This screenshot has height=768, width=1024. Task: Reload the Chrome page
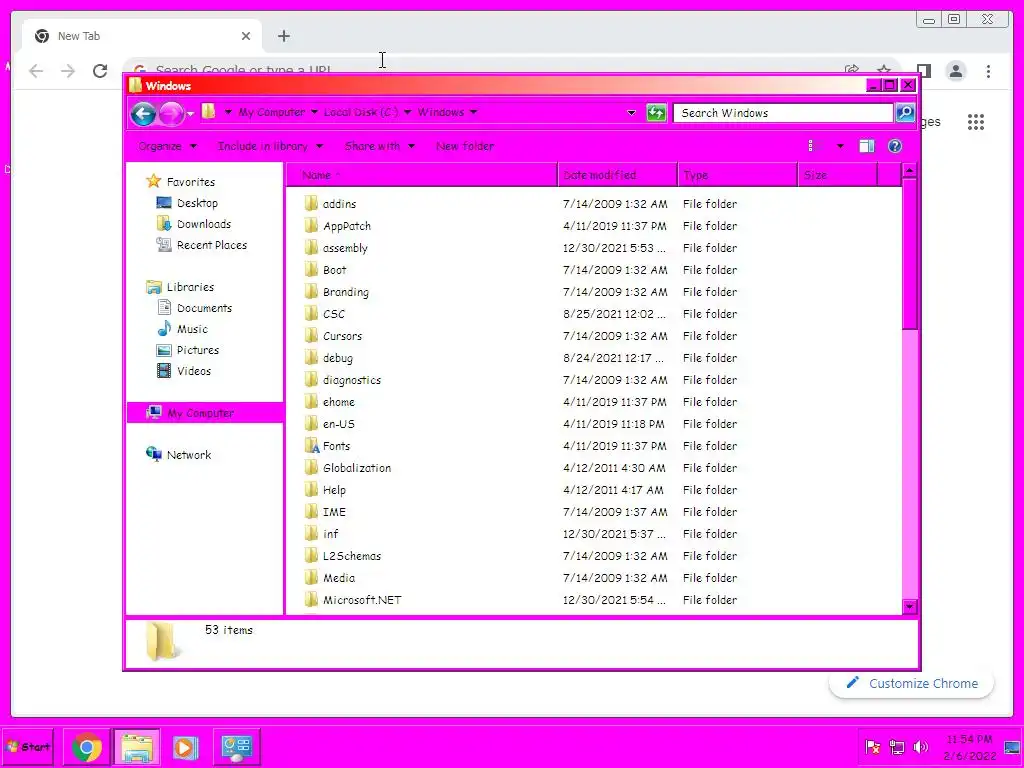click(100, 71)
